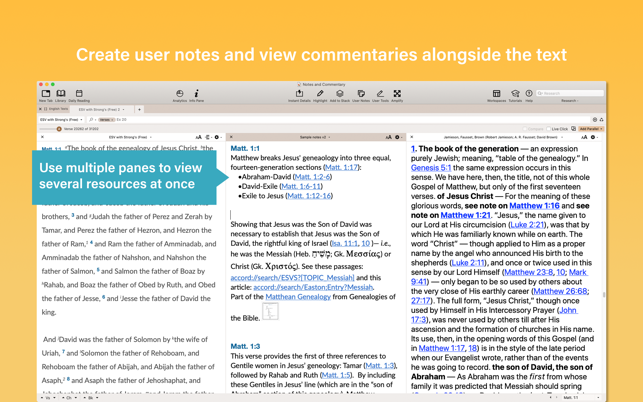Open the Daily Reading tool

[x=79, y=94]
